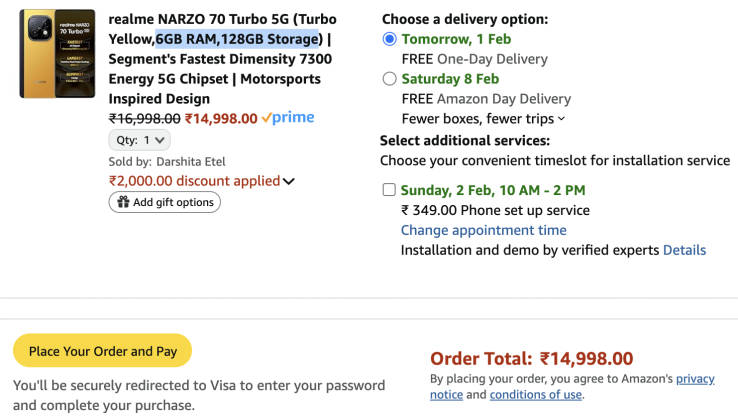Viewport: 738px width, 420px height.
Task: Click the Darshita Etel seller name
Action: (x=191, y=161)
